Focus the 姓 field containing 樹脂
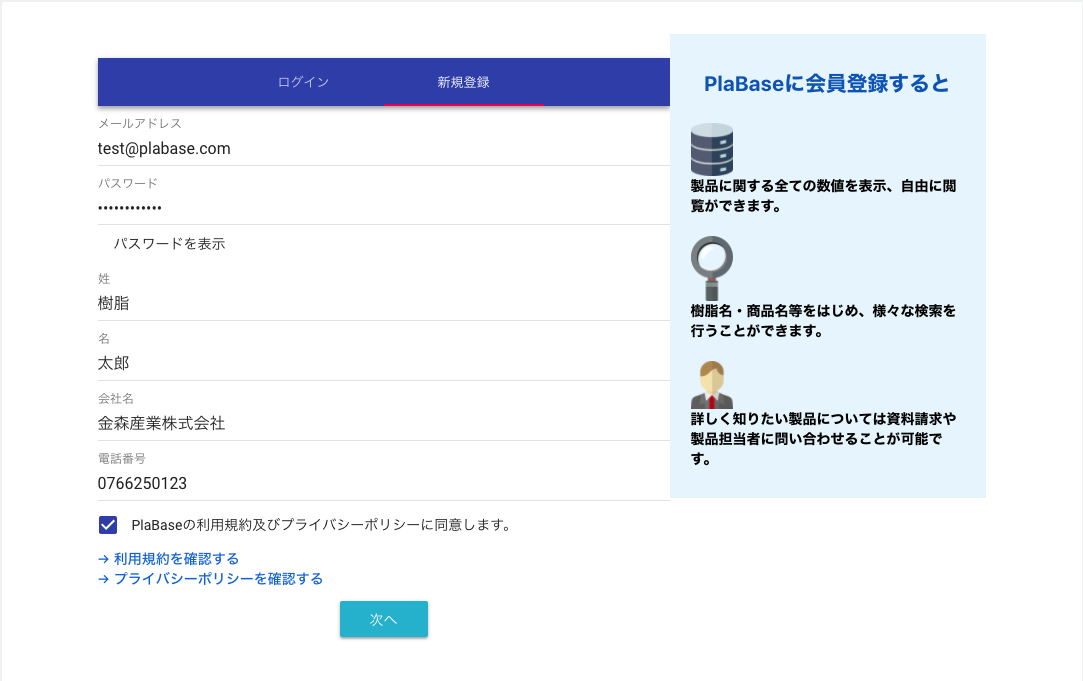 (x=383, y=303)
